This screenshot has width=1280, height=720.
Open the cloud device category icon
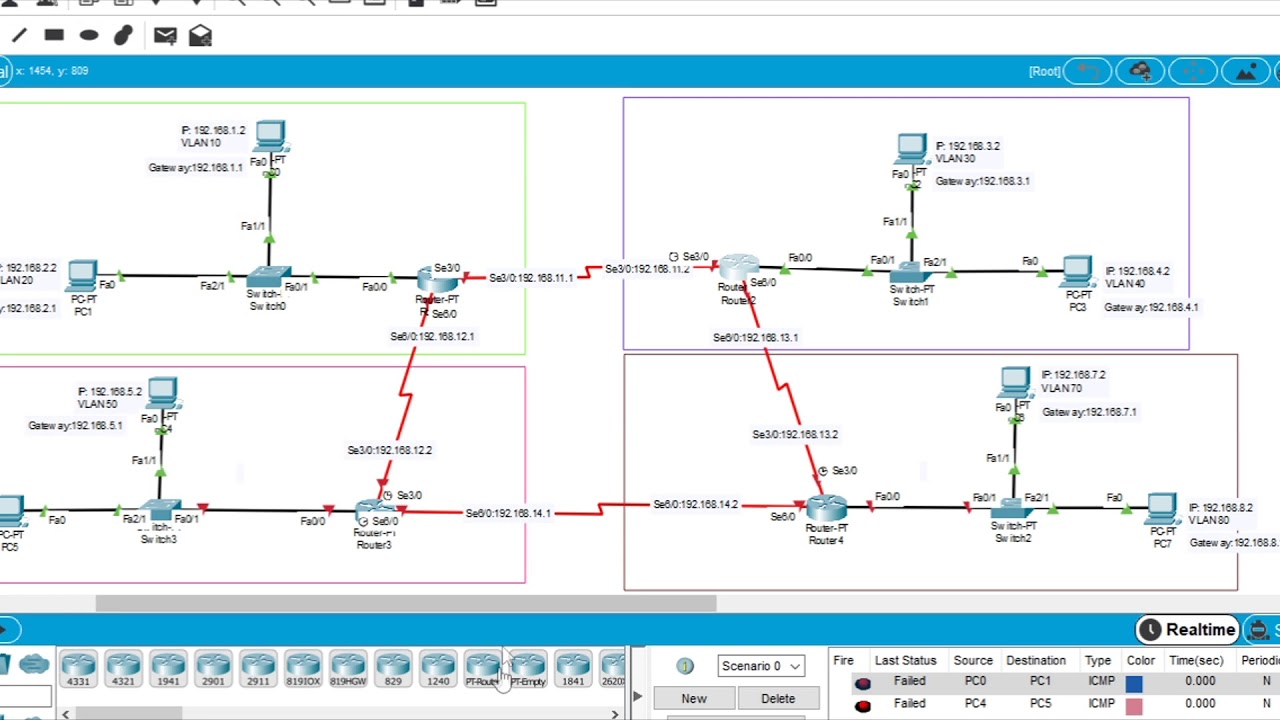tap(34, 664)
